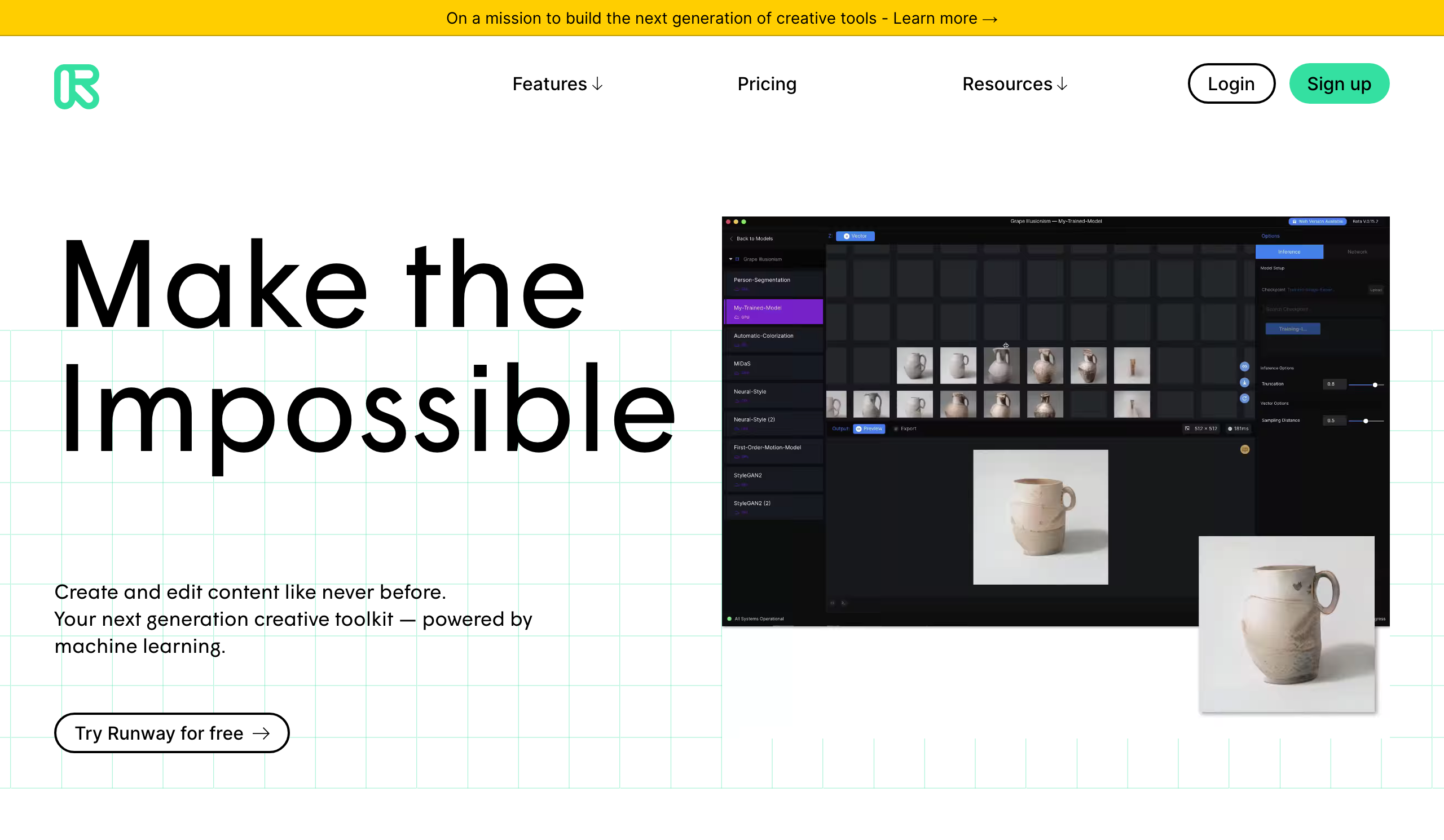Adjust the Truncation slider handle
1444x840 pixels.
click(1375, 385)
